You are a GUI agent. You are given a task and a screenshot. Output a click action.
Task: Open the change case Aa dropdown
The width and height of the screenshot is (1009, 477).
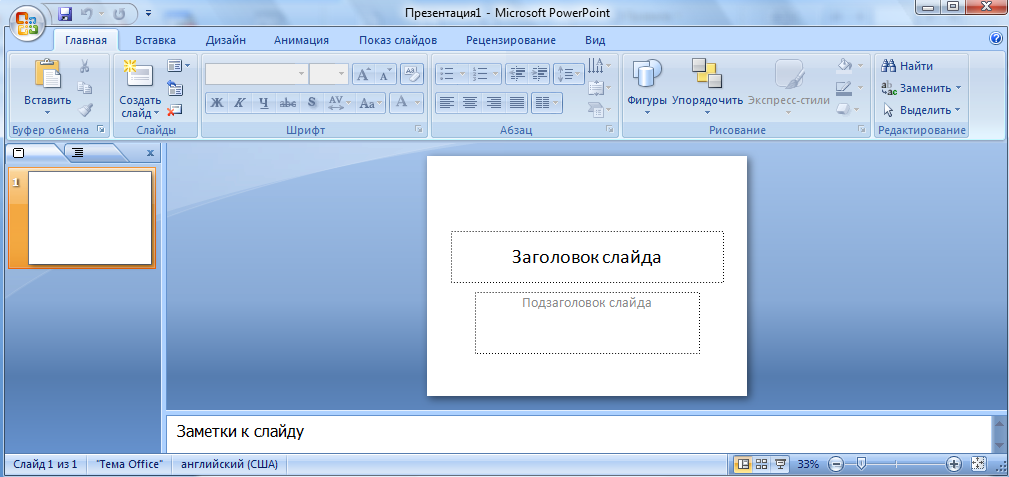tap(371, 103)
